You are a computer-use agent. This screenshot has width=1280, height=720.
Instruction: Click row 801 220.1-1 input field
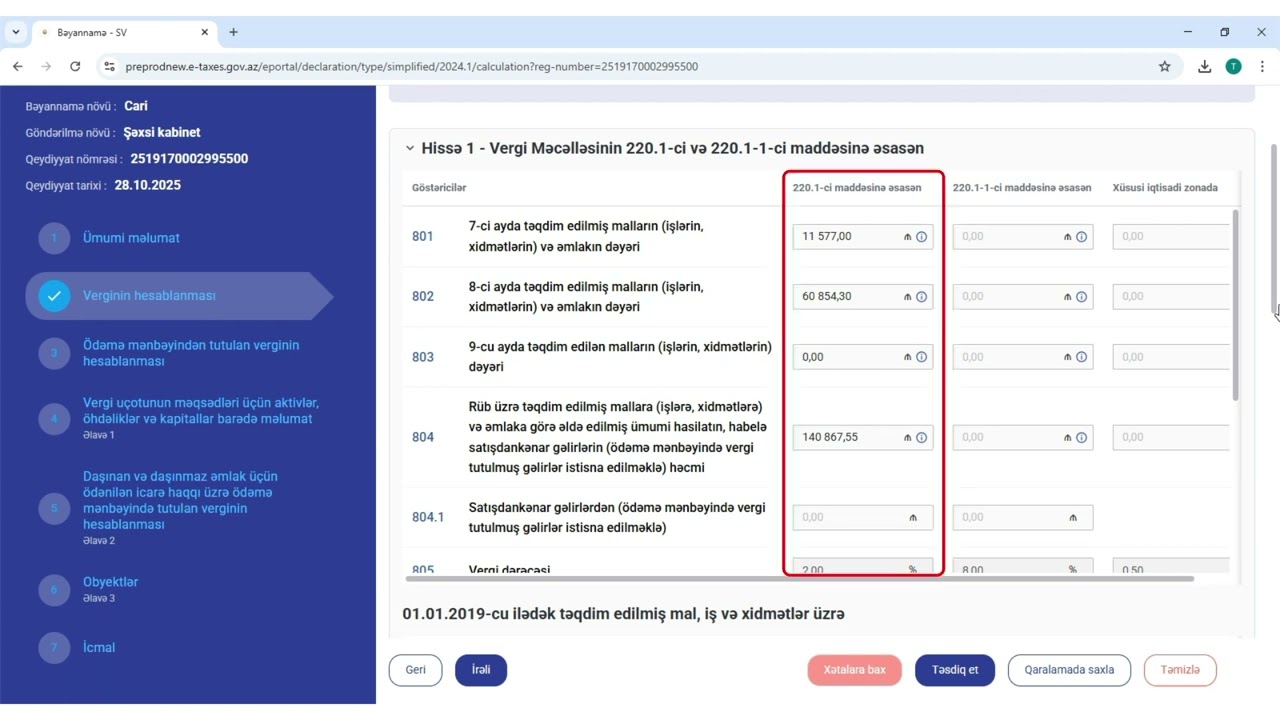1023,237
